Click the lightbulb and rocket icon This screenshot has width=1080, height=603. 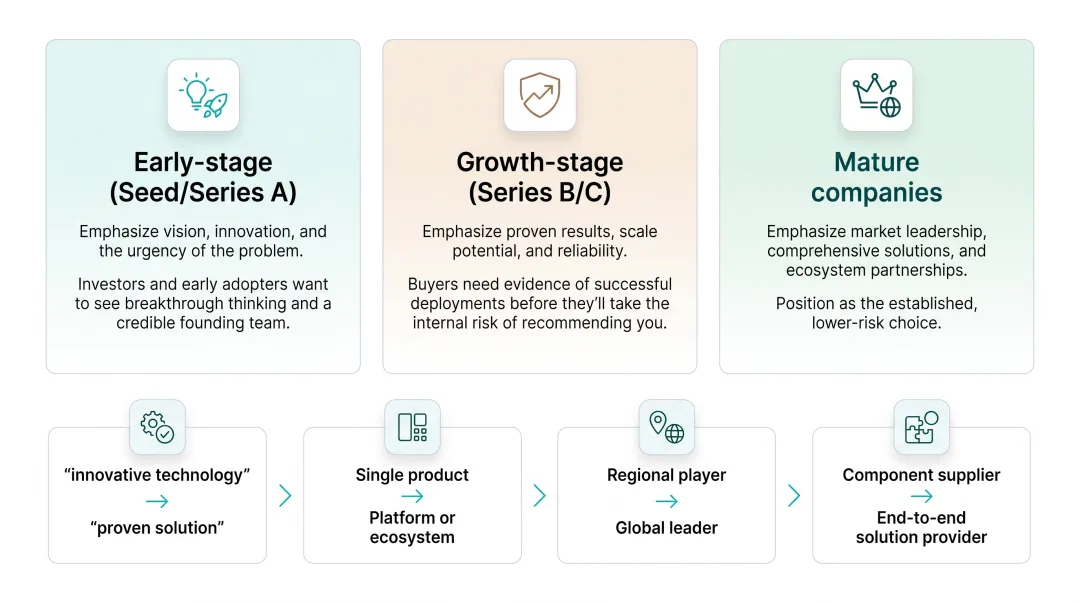point(203,95)
